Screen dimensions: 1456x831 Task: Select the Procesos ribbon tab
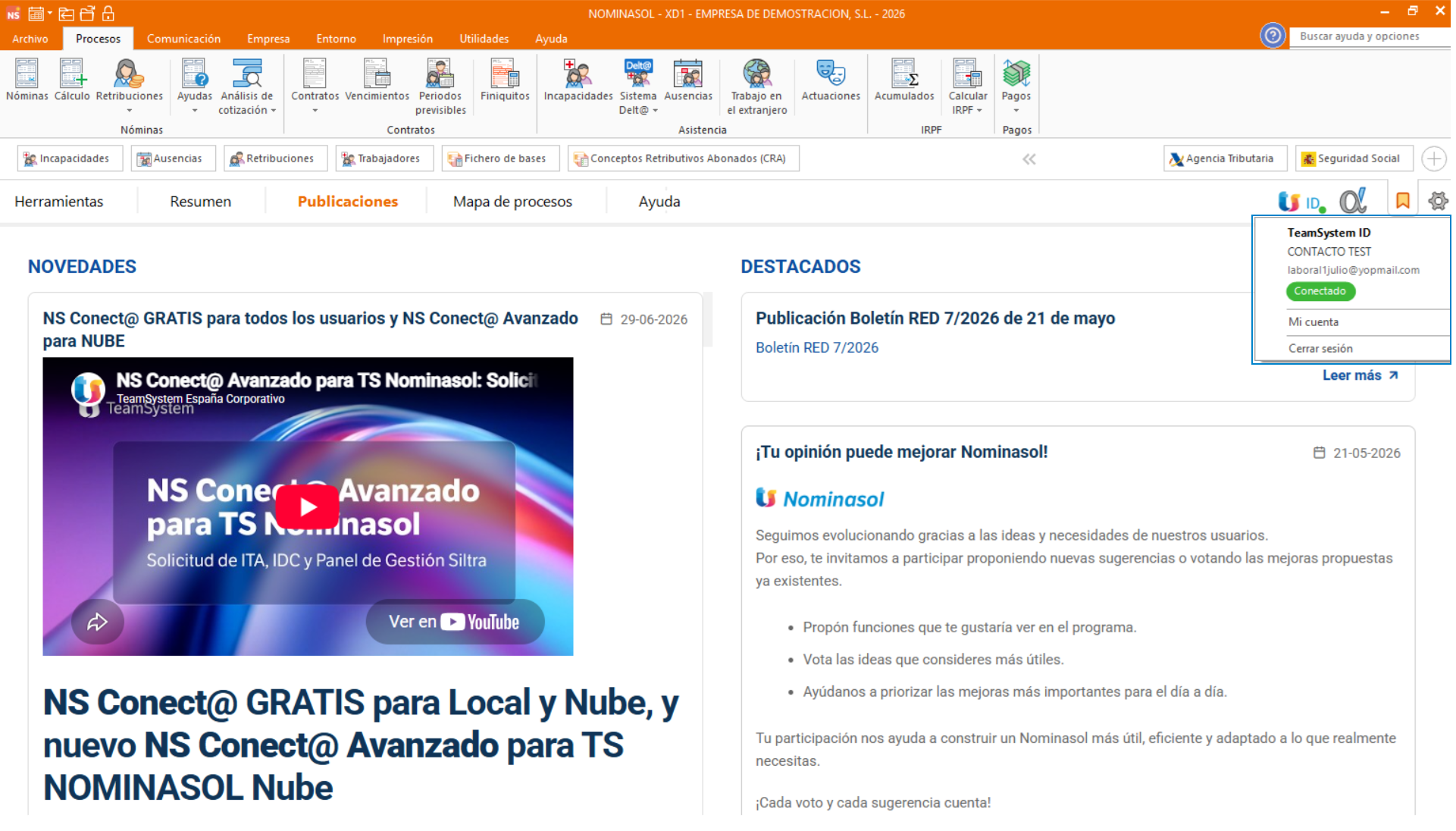98,39
